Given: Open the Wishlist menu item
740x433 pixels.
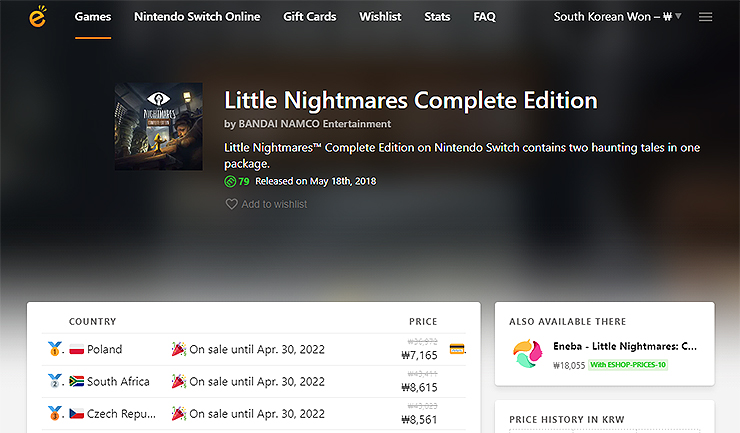Looking at the screenshot, I should click(380, 17).
